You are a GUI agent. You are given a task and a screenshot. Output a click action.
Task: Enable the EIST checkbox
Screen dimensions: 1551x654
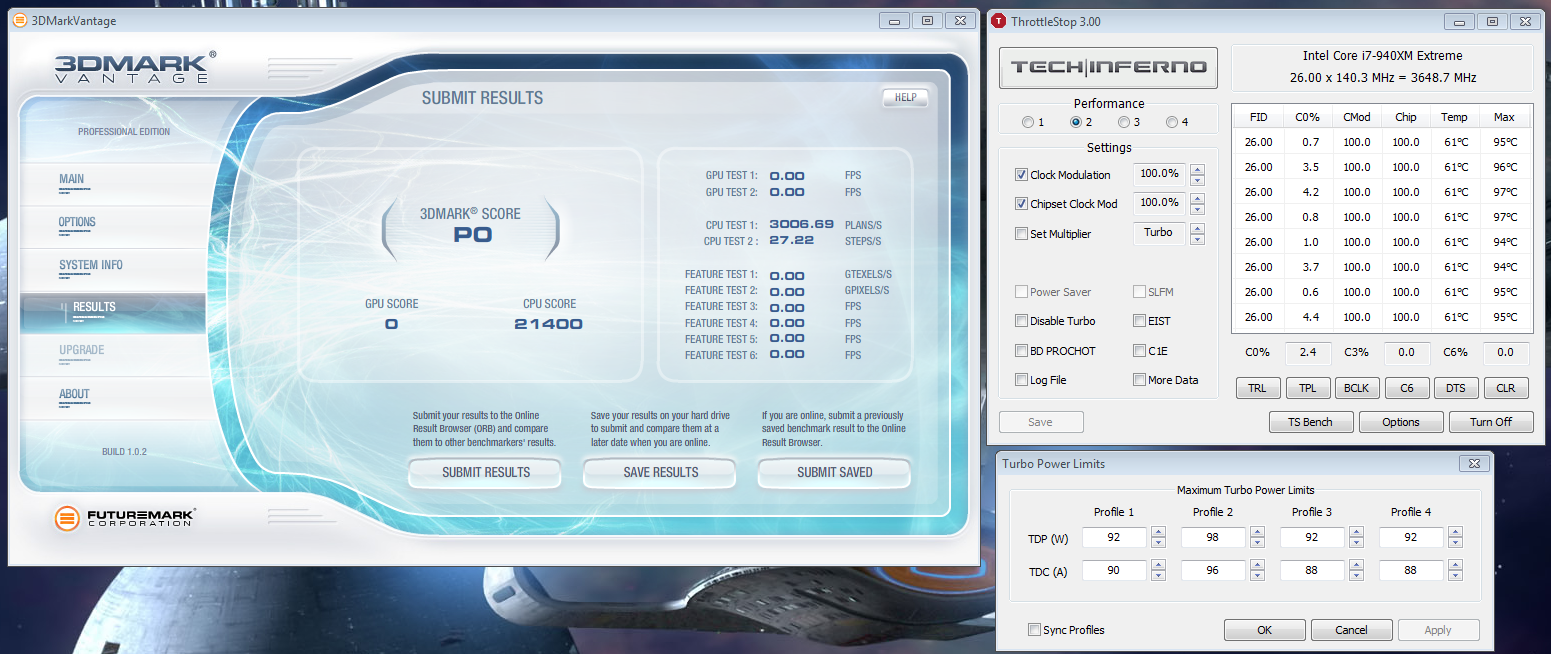click(x=1139, y=321)
